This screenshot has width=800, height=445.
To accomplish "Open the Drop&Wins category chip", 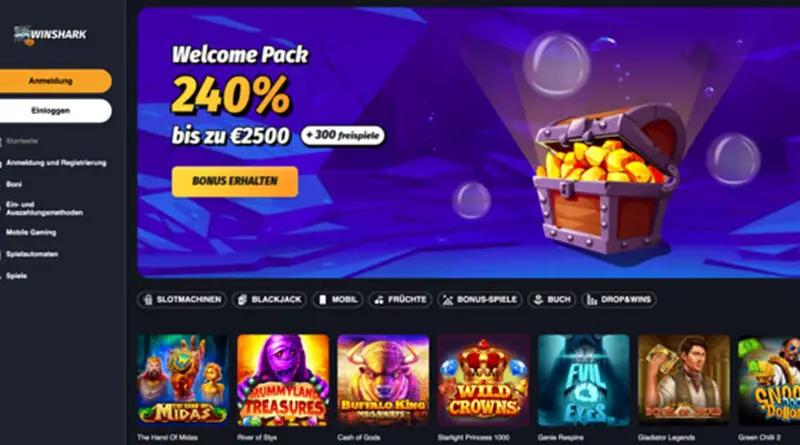I will 619,300.
